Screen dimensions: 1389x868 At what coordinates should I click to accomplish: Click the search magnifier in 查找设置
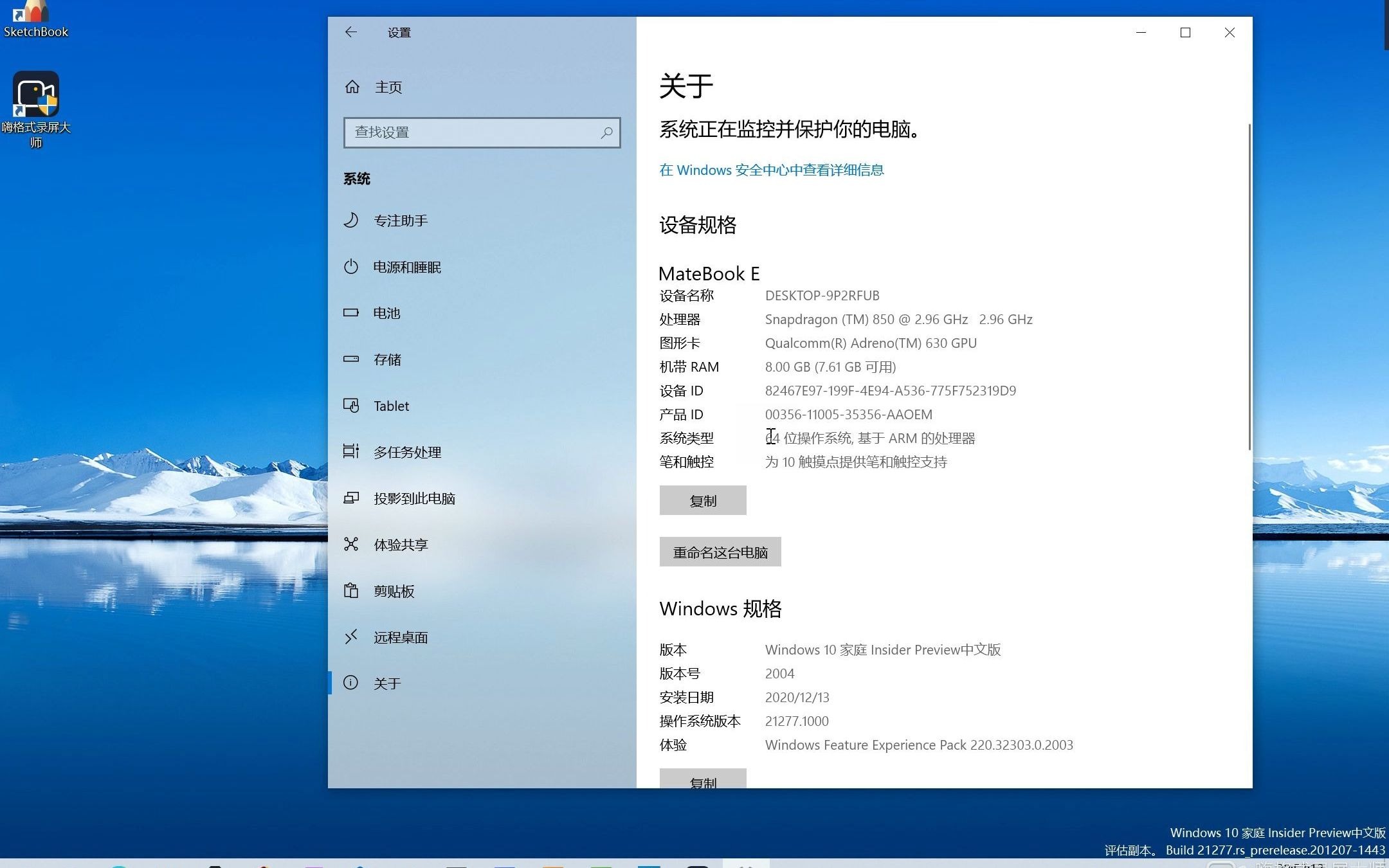pos(606,132)
